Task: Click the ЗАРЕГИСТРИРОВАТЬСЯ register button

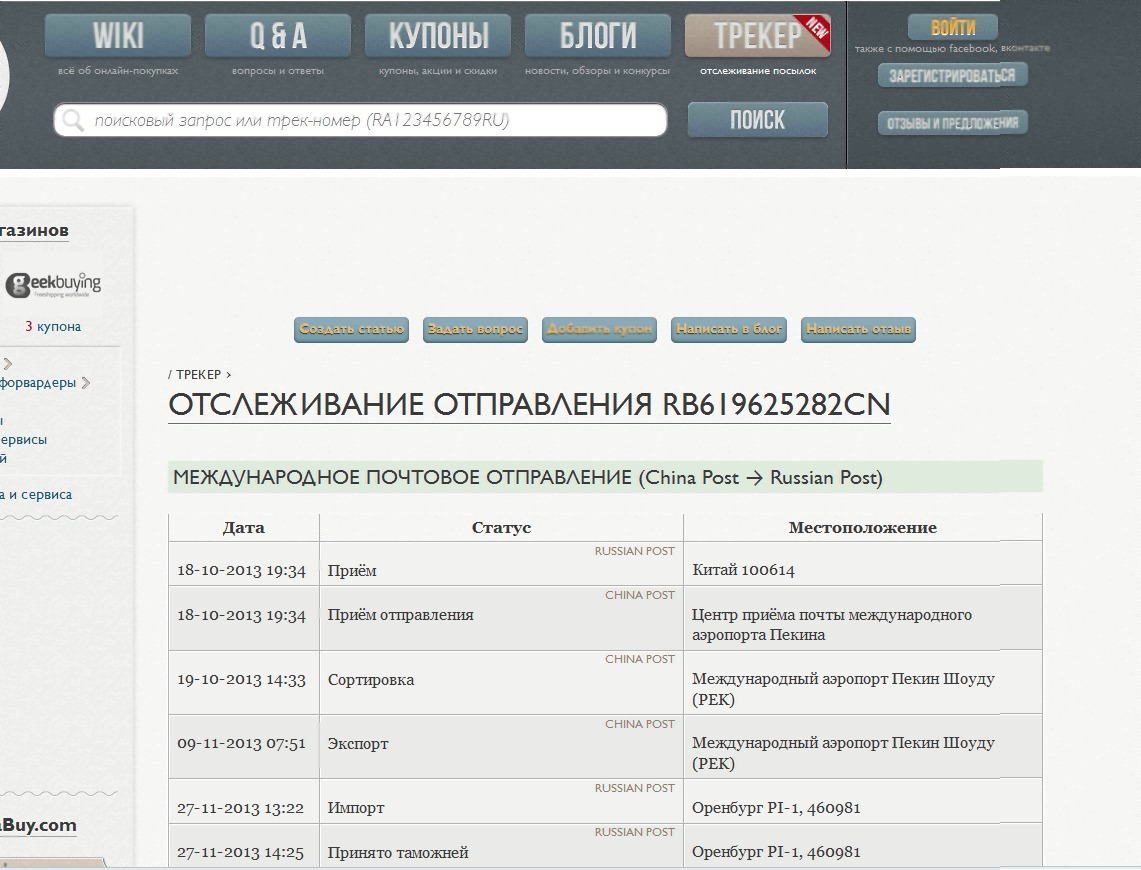Action: [x=952, y=76]
